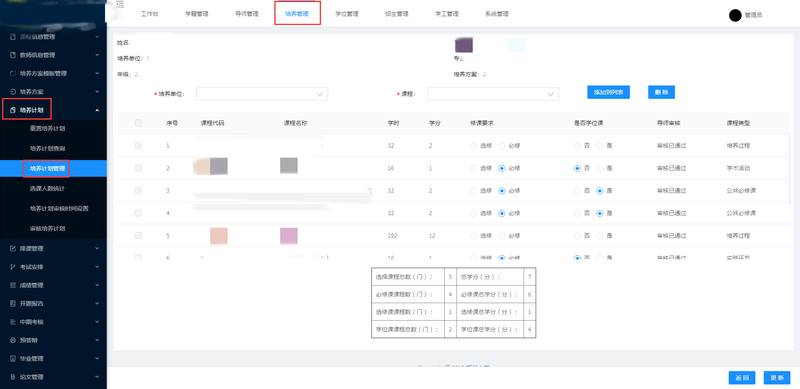Expand 教师信息管理 using its chevron
Image resolution: width=800 pixels, height=389 pixels.
coord(97,55)
